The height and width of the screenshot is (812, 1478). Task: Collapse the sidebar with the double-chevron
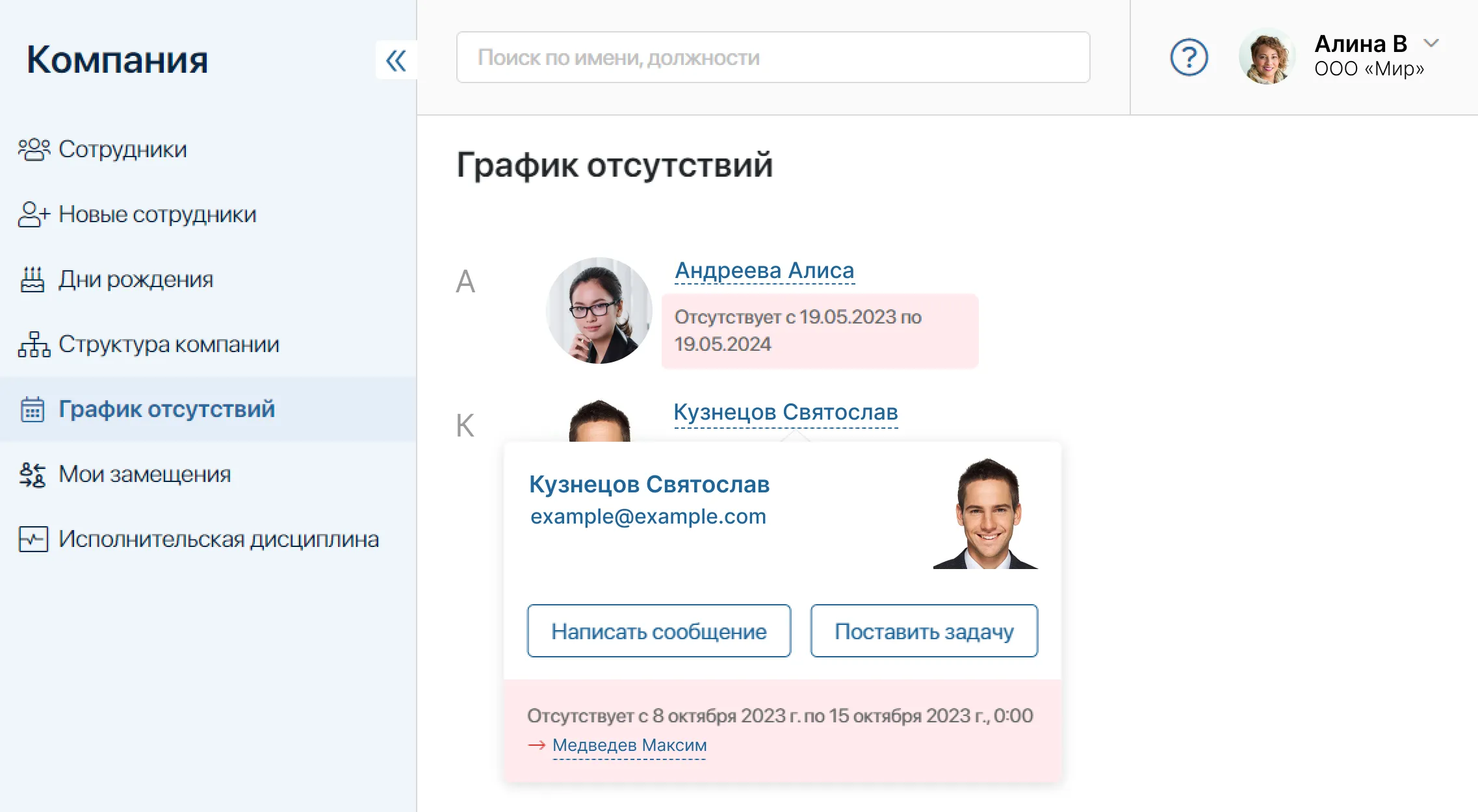tap(396, 60)
